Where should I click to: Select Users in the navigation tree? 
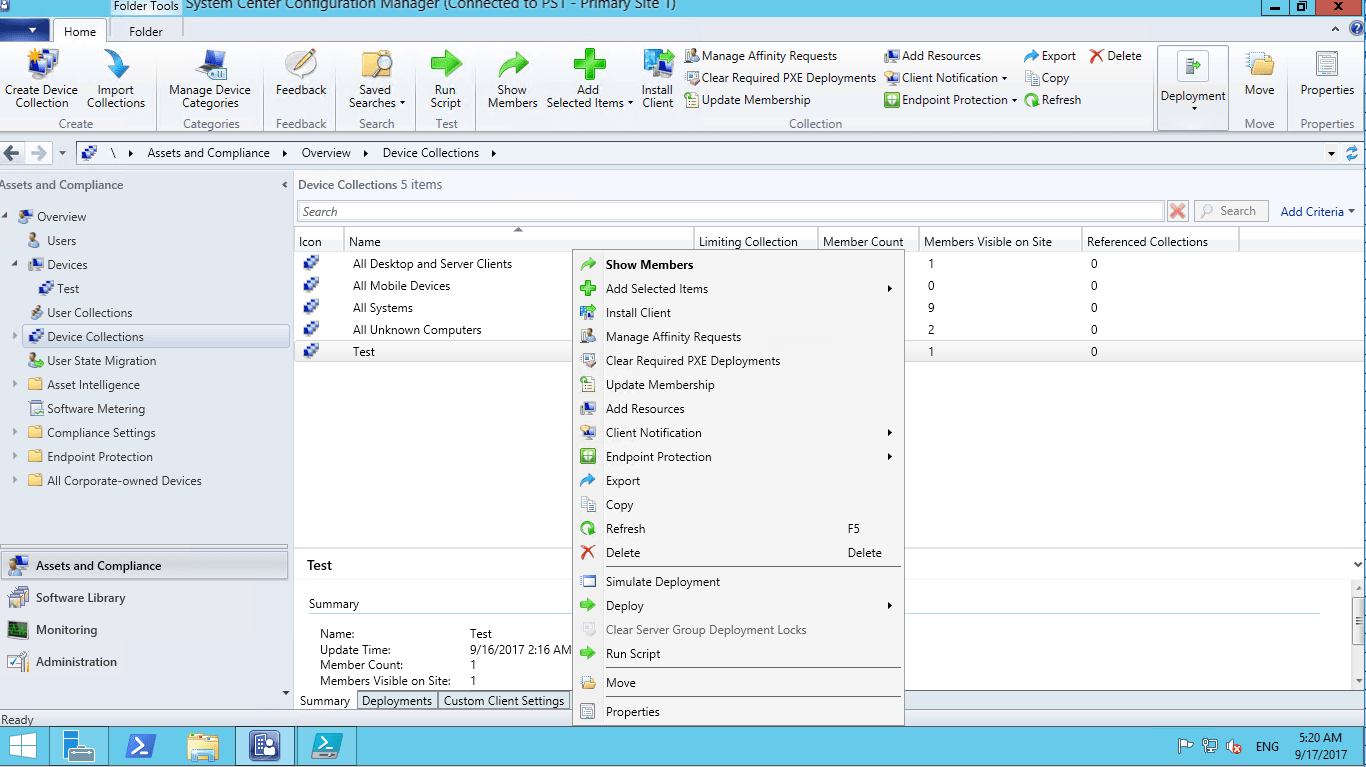(x=62, y=241)
